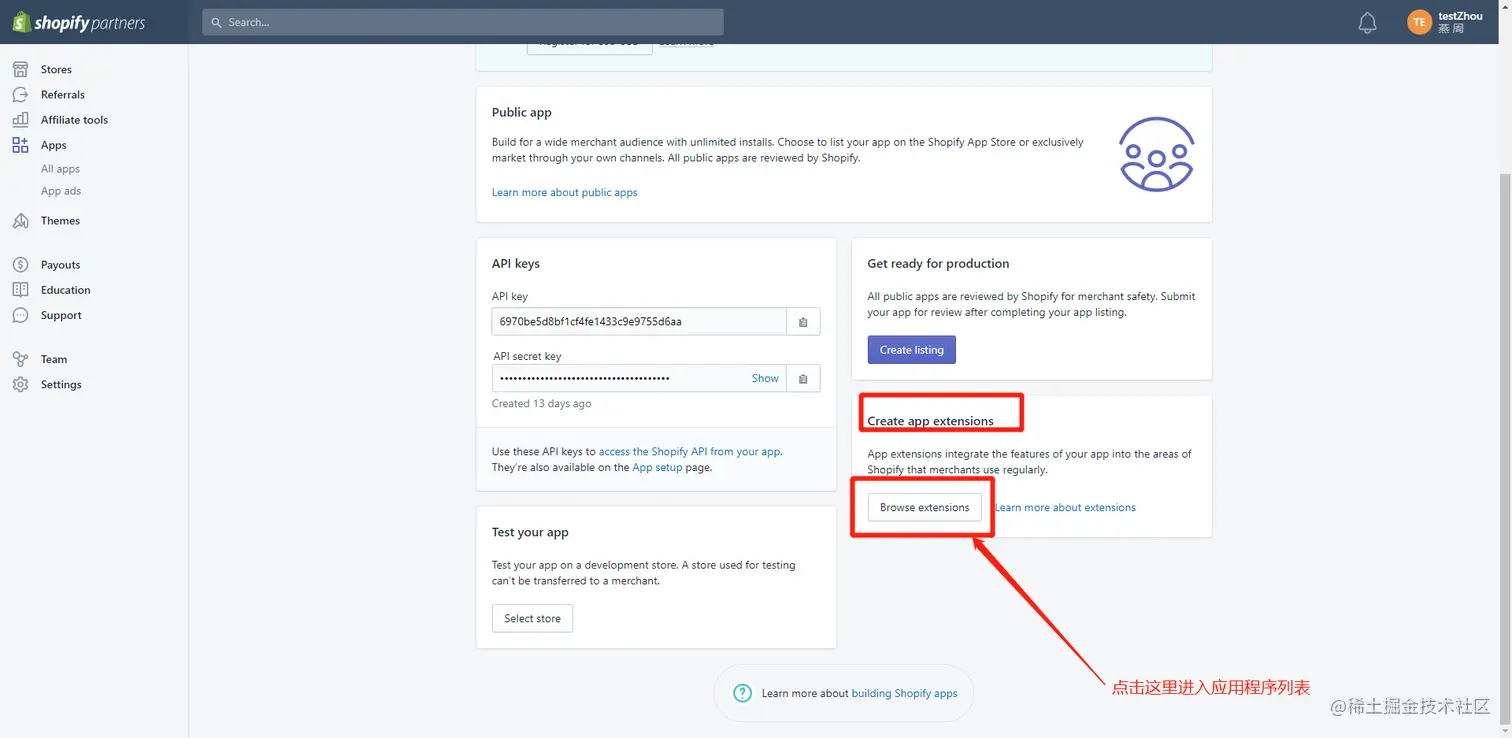Click the search magnifier icon
The height and width of the screenshot is (738, 1512).
(216, 22)
